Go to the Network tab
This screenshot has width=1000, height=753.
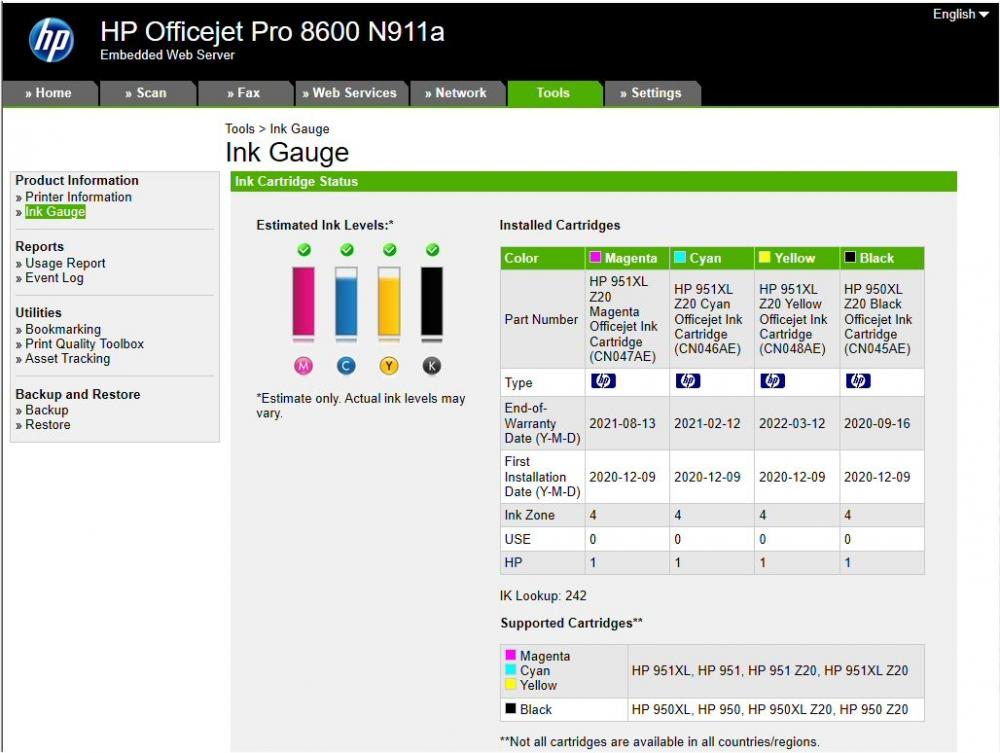[456, 93]
